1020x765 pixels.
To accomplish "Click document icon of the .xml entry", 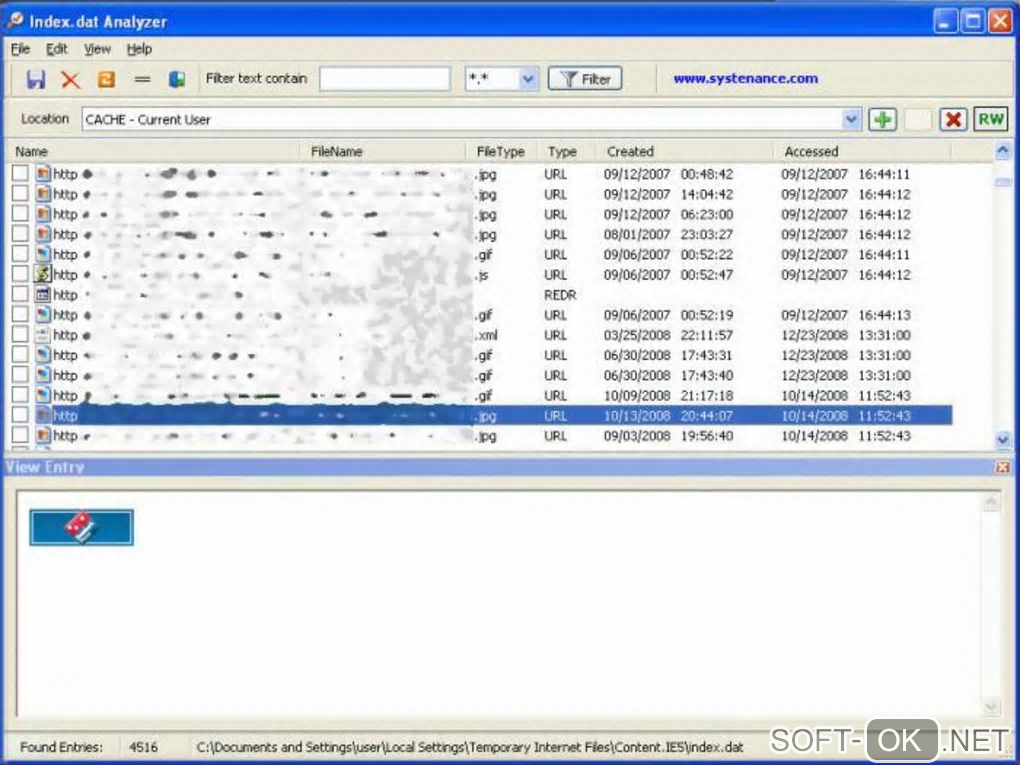I will pyautogui.click(x=43, y=334).
